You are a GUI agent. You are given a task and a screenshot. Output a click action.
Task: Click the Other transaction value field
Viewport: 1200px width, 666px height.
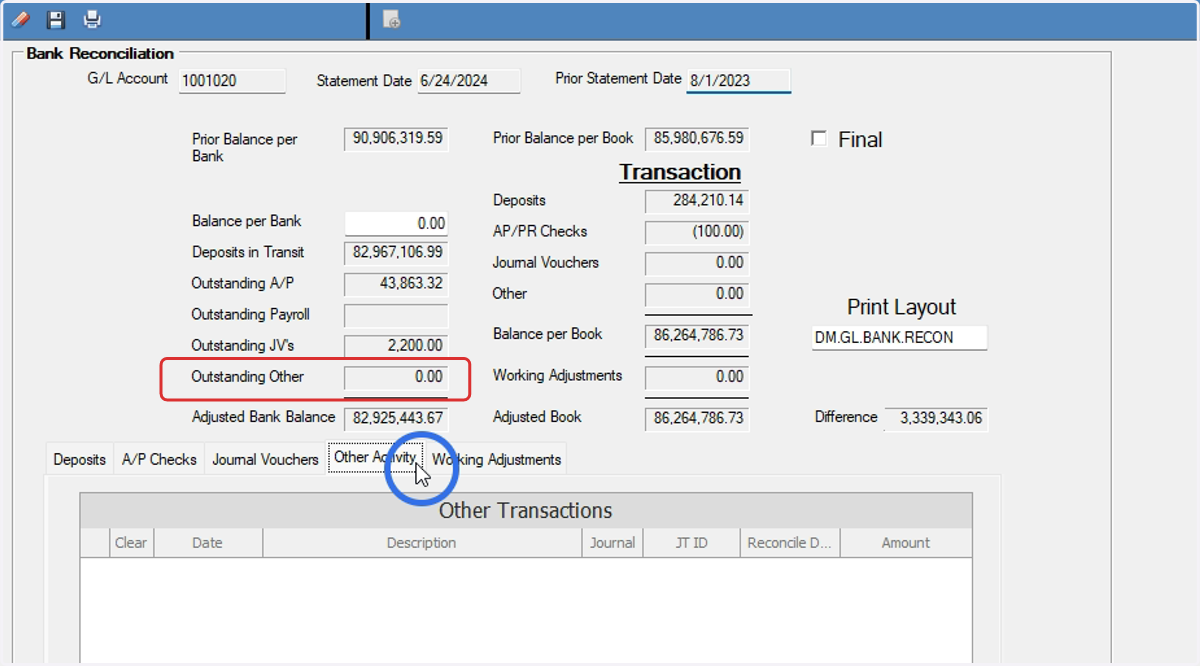tap(697, 294)
